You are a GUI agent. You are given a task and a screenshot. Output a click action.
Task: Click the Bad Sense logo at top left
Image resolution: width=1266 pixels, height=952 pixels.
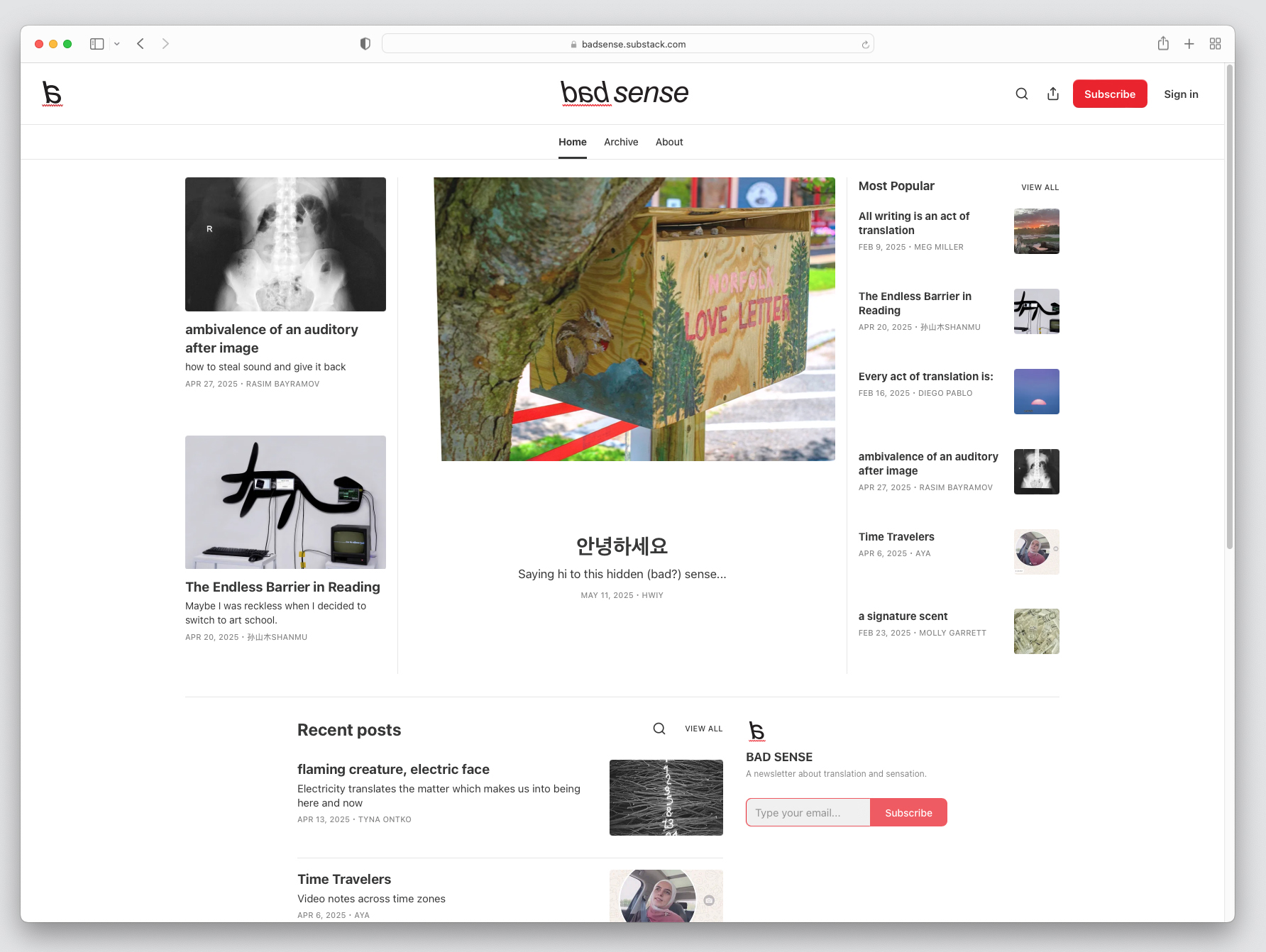[x=52, y=94]
